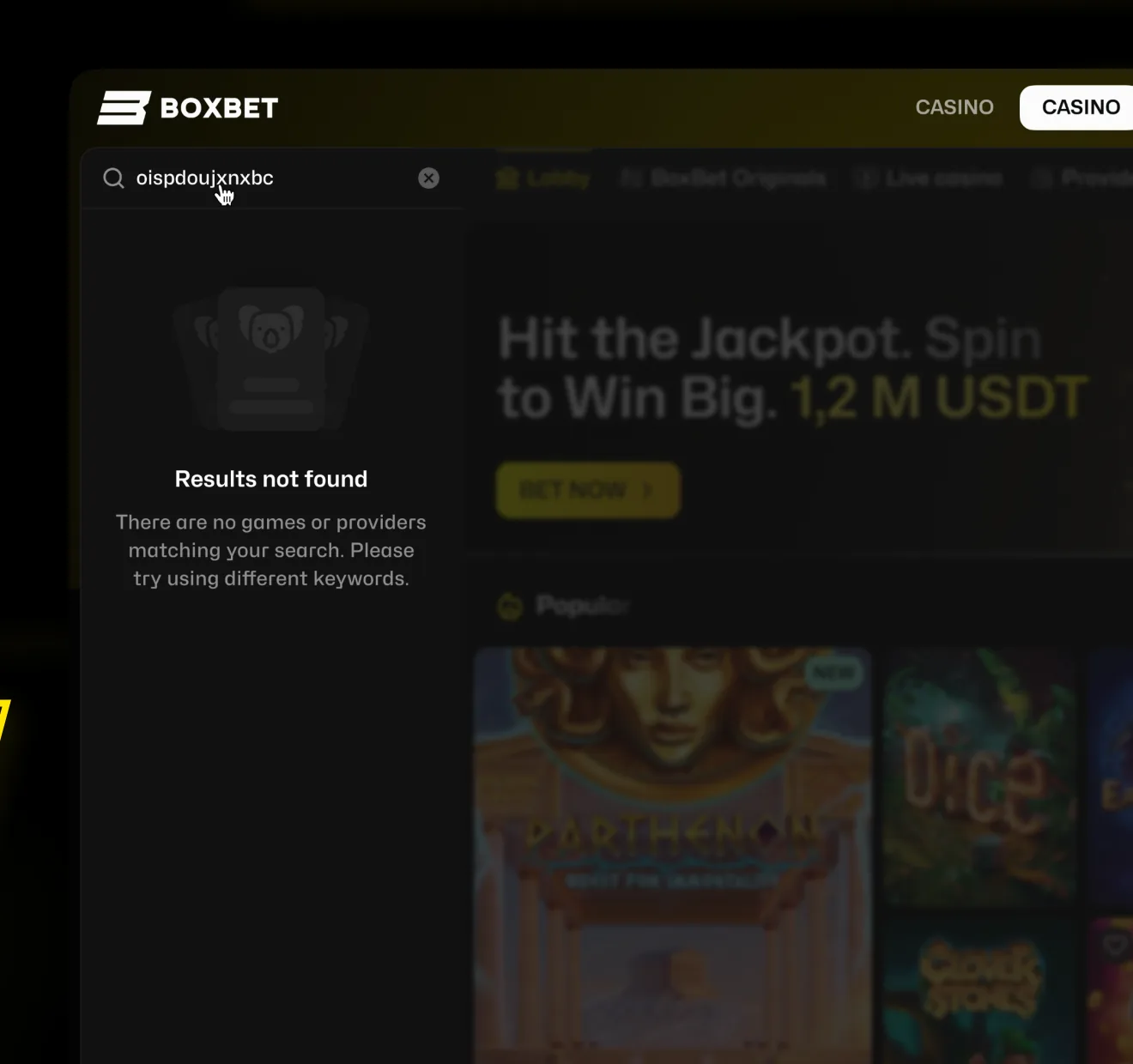Click the yellow BET NOW button
1133x1064 pixels.
(x=588, y=490)
